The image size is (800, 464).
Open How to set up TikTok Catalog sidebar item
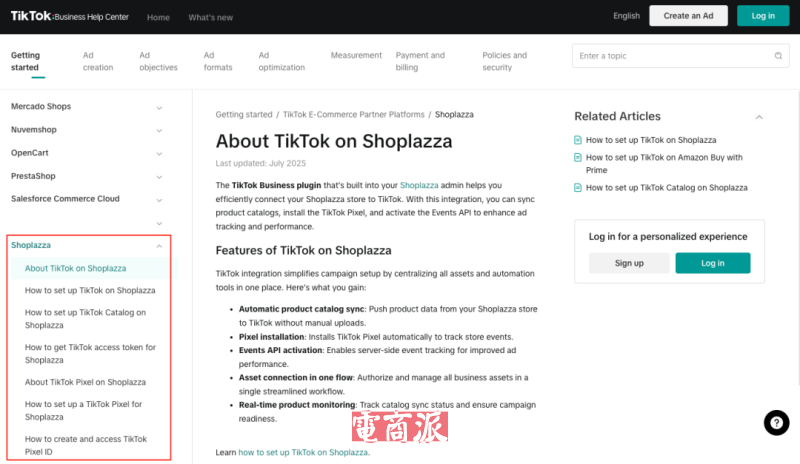[85, 318]
